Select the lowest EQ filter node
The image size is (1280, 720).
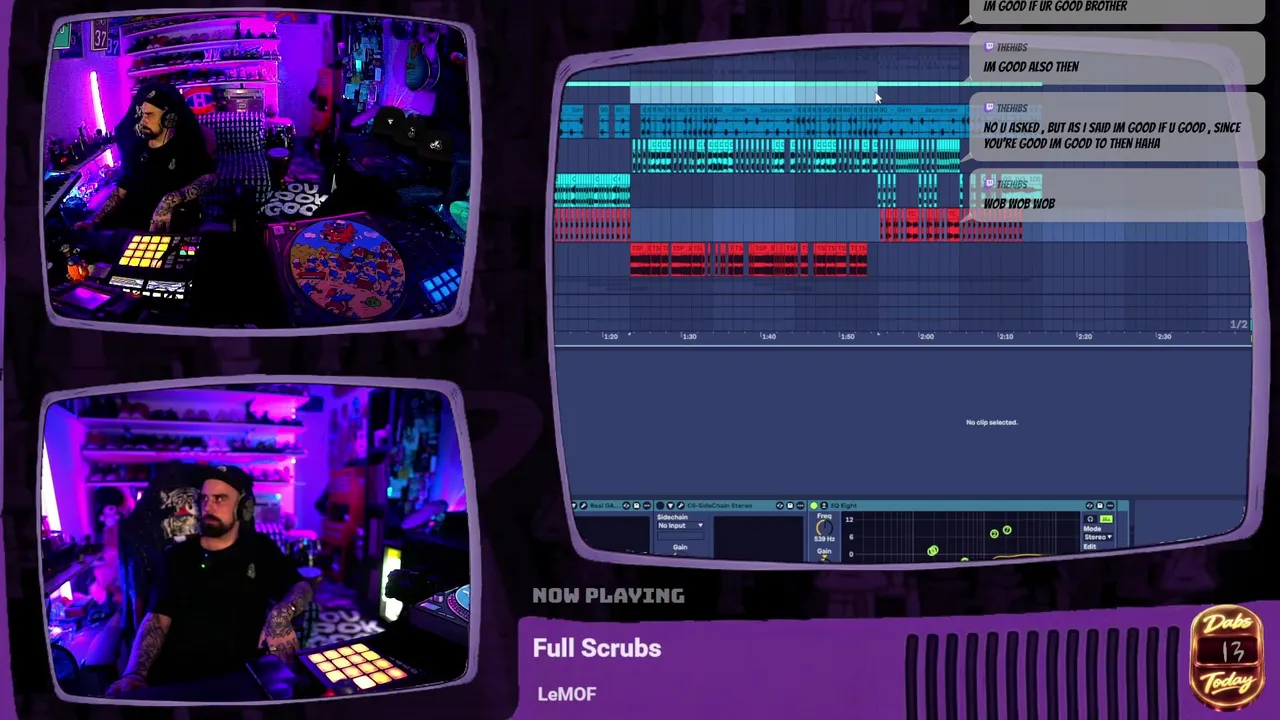(964, 558)
